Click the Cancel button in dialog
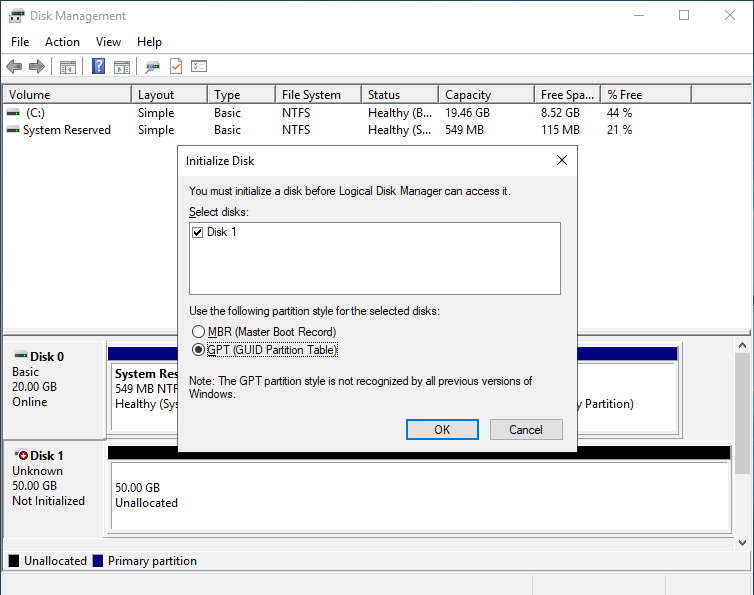Screen dimensions: 754x595 tap(526, 430)
